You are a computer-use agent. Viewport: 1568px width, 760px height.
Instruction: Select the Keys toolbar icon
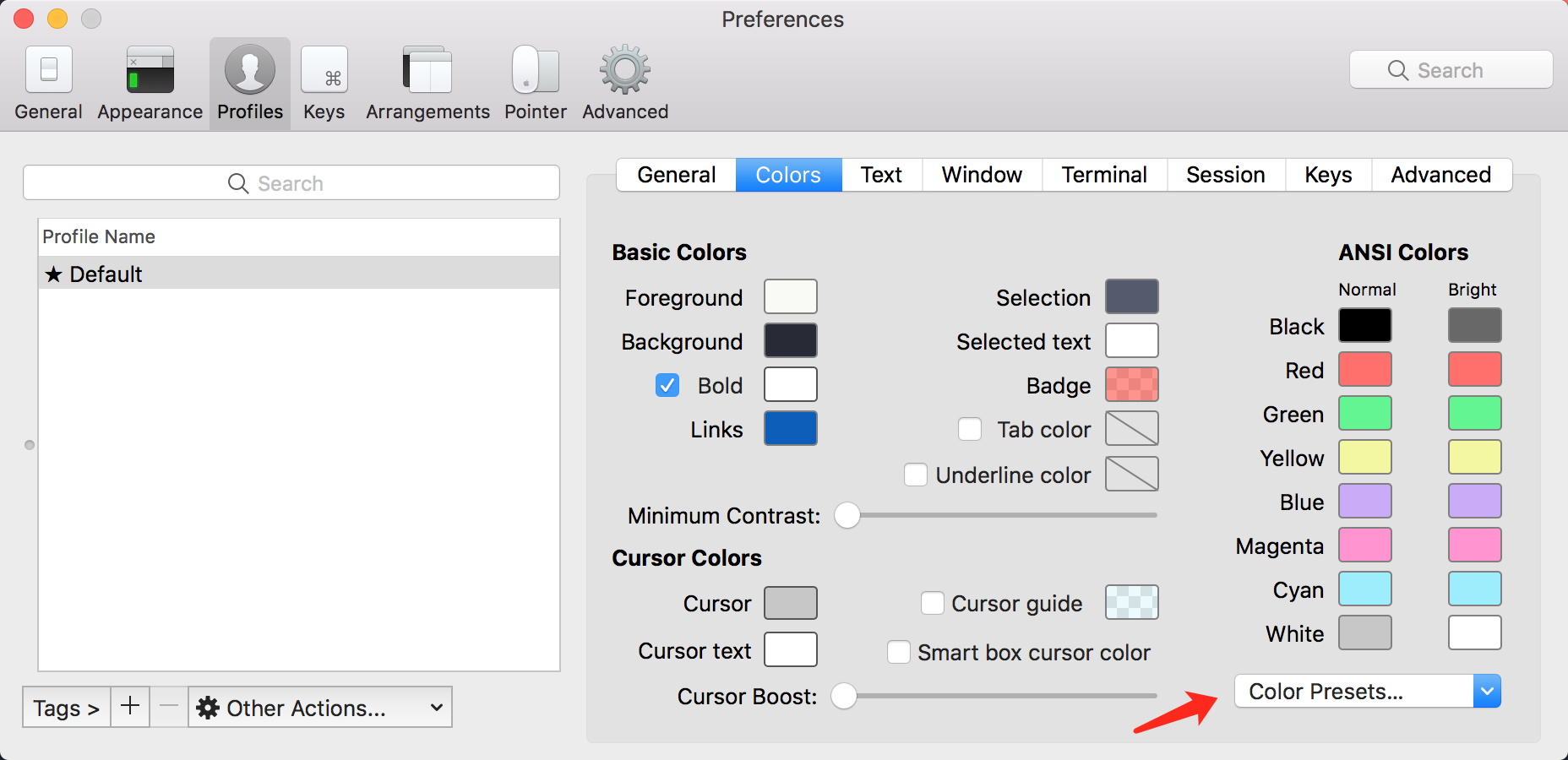(324, 71)
